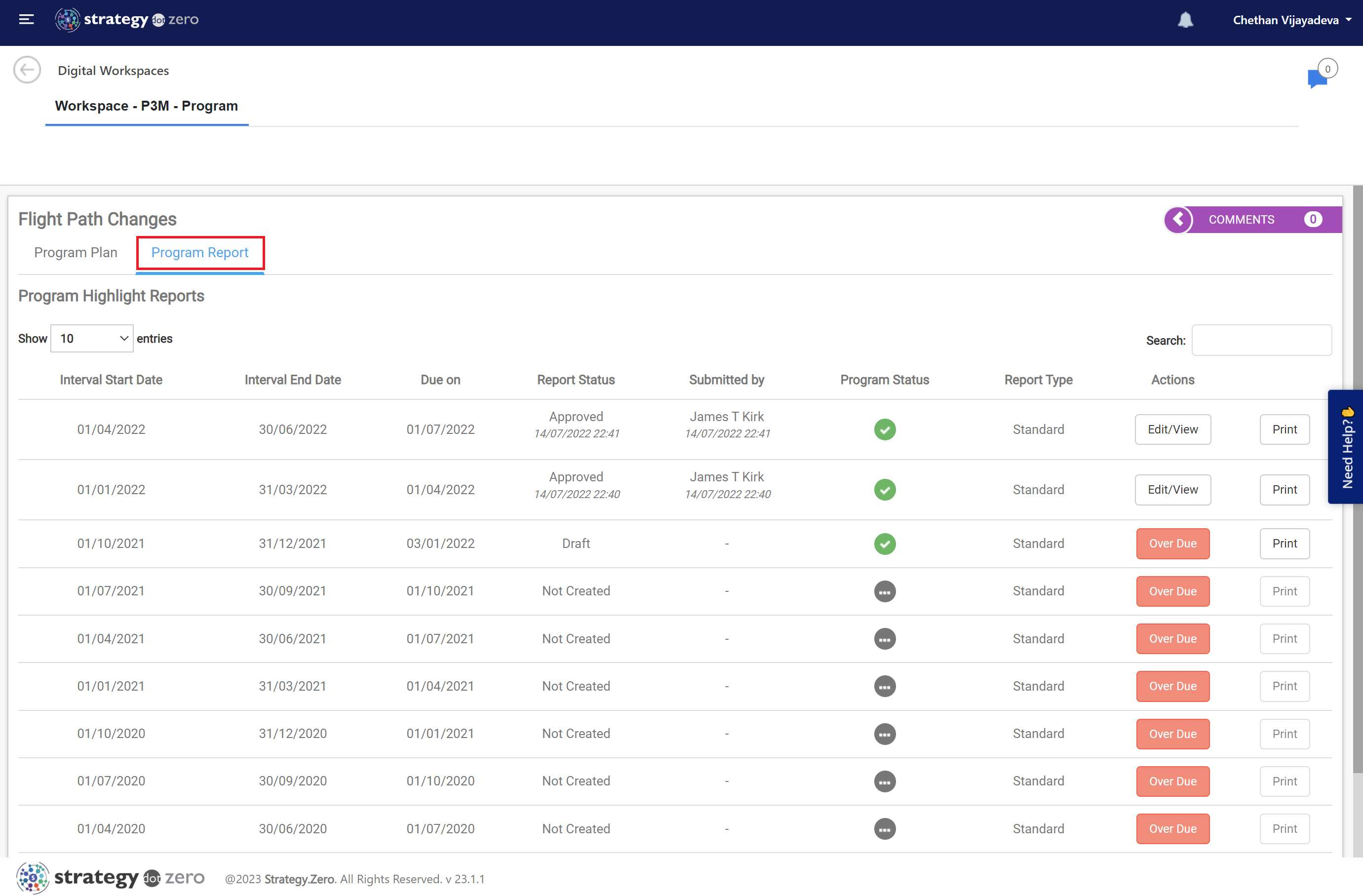Screen dimensions: 1363x896
Task: Open the blue chat comments bubble
Action: [x=1317, y=78]
